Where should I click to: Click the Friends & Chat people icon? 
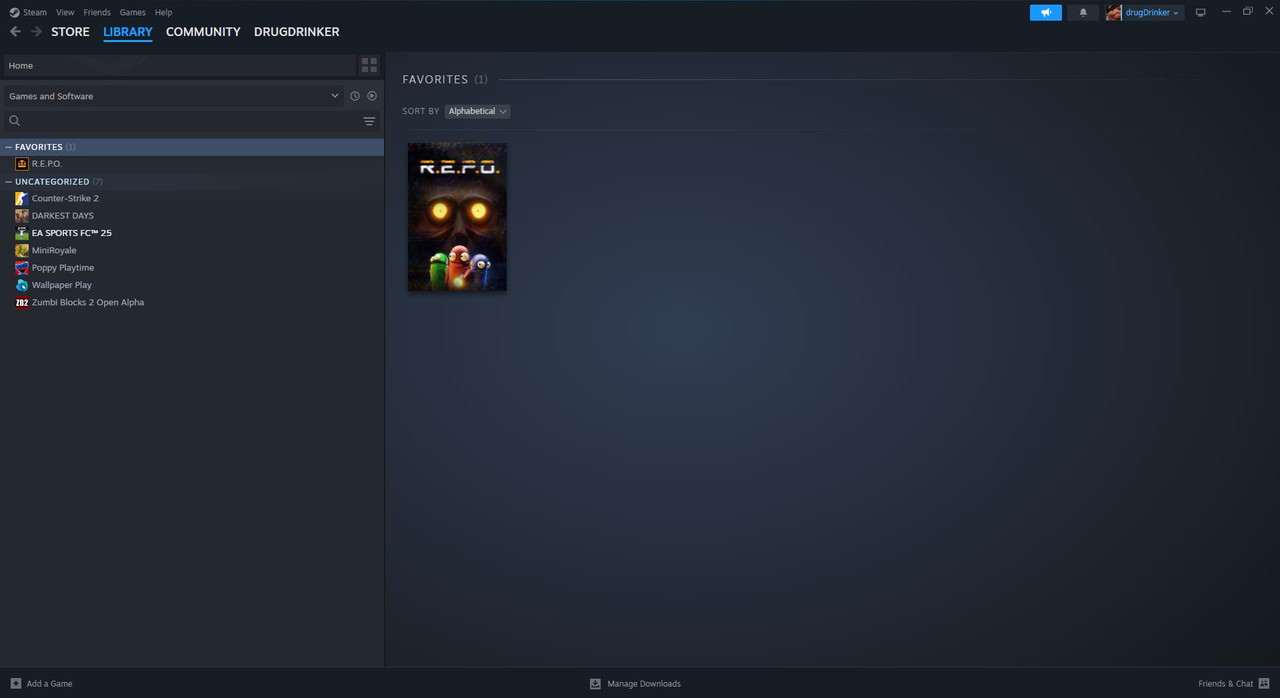pyautogui.click(x=1264, y=684)
